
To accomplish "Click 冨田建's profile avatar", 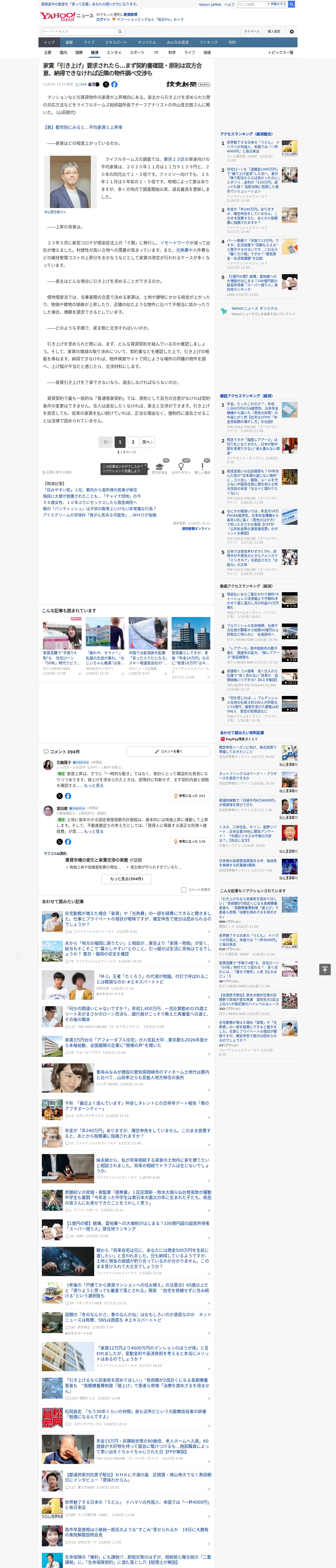I will (48, 811).
